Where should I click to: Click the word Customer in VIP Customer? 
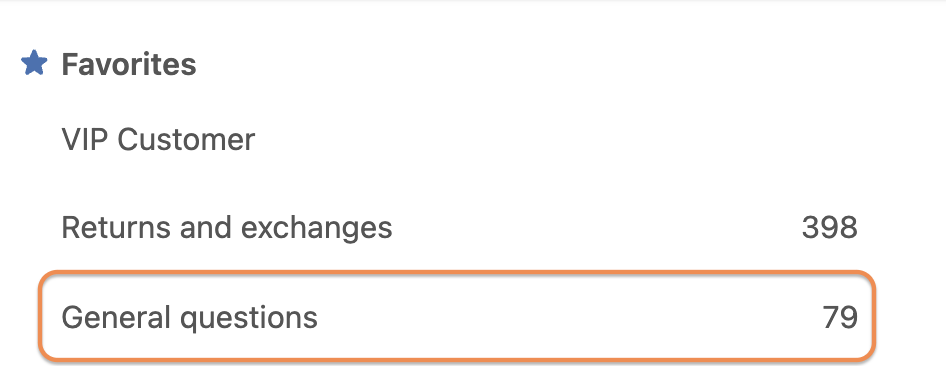(x=186, y=139)
